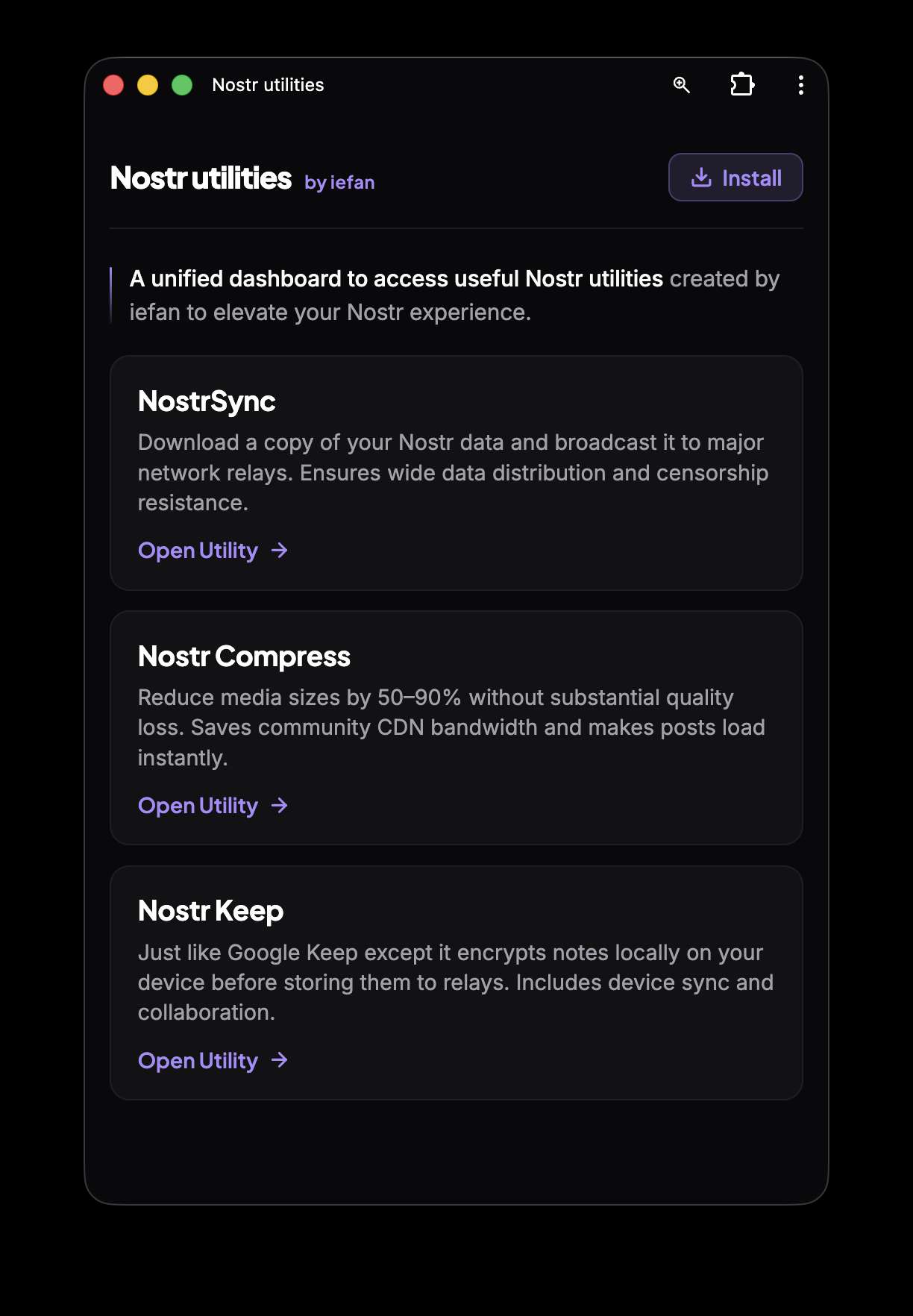Click the download icon inside Install button
The image size is (913, 1316).
pyautogui.click(x=701, y=178)
